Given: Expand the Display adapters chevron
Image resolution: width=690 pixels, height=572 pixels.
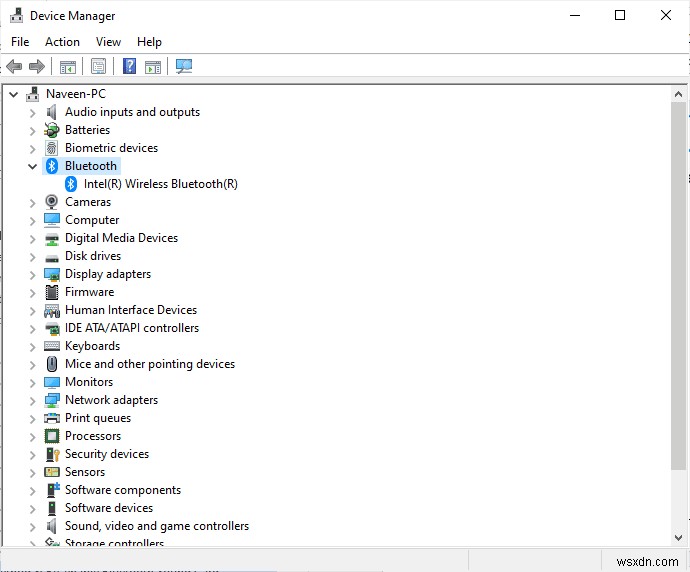Looking at the screenshot, I should 33,275.
